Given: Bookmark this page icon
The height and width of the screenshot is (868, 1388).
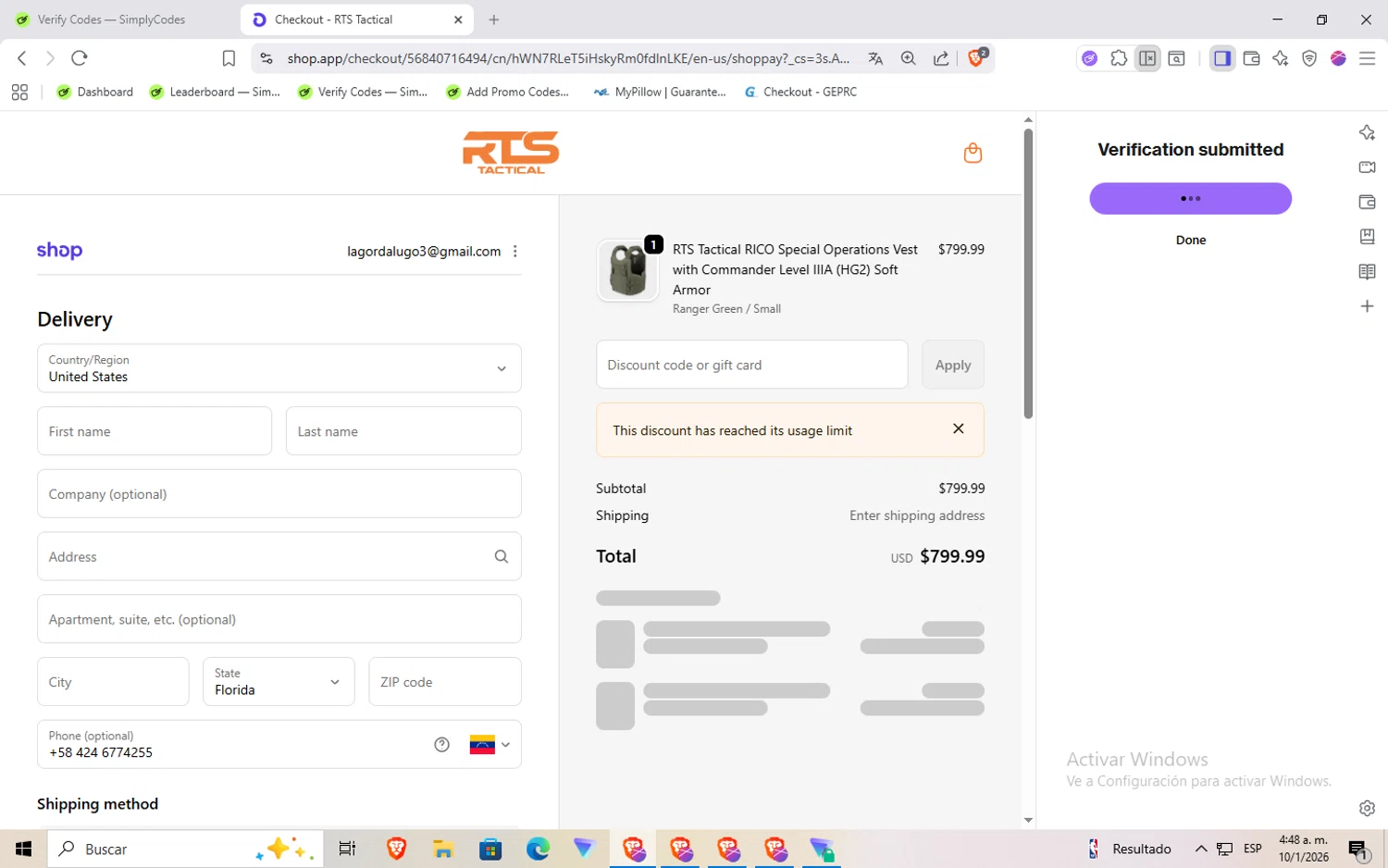Looking at the screenshot, I should (x=229, y=58).
